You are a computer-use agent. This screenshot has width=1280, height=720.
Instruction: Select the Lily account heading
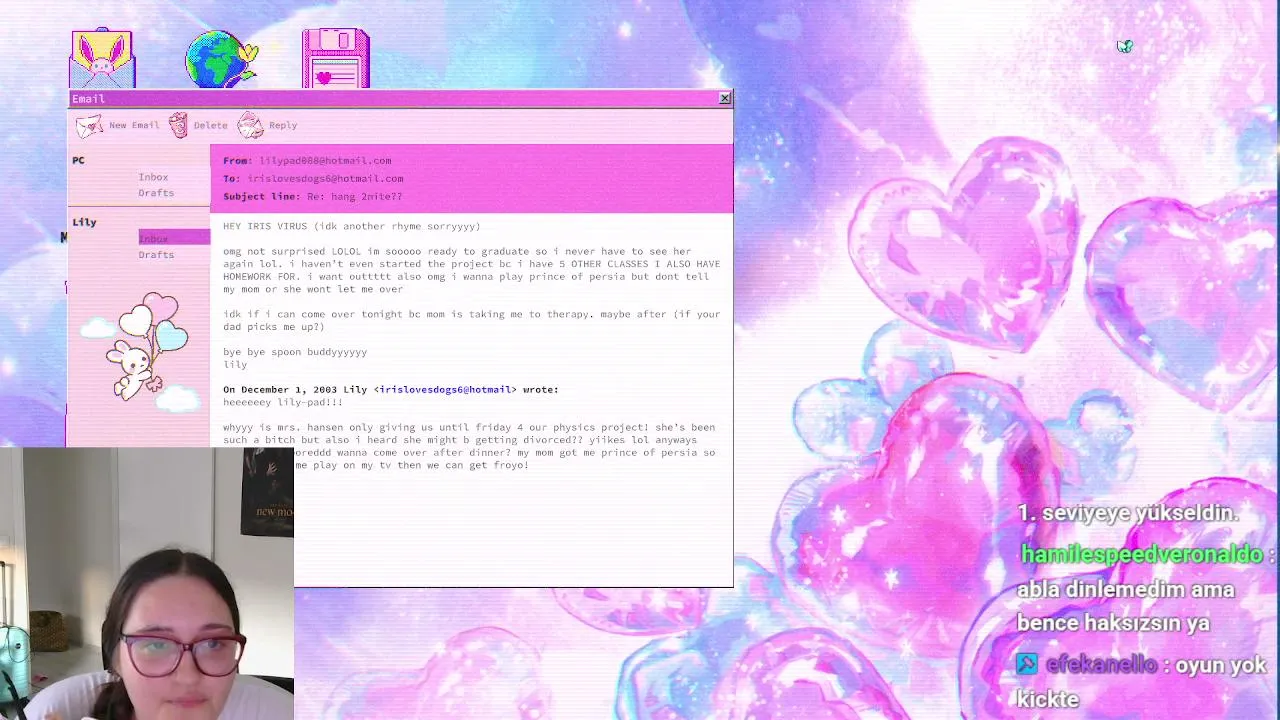click(x=84, y=222)
